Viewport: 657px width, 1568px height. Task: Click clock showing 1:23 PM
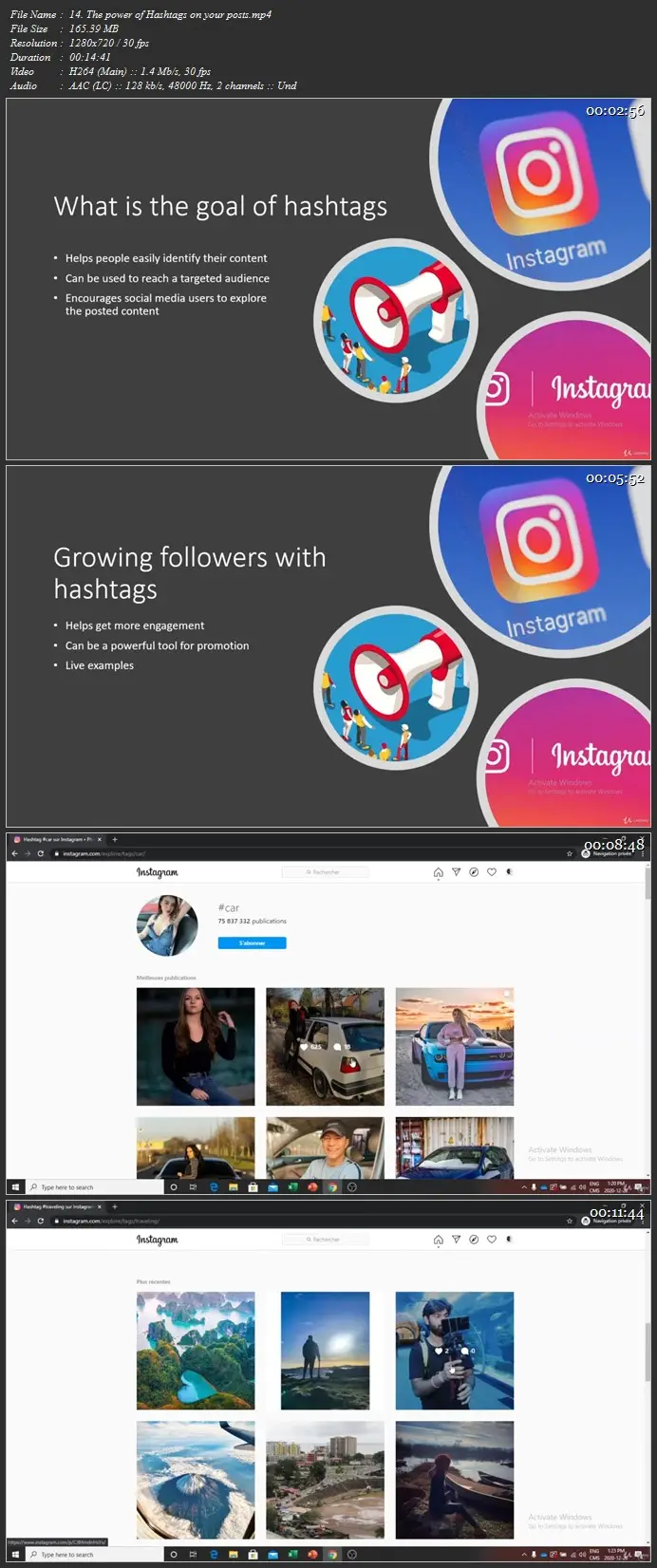pyautogui.click(x=616, y=1554)
